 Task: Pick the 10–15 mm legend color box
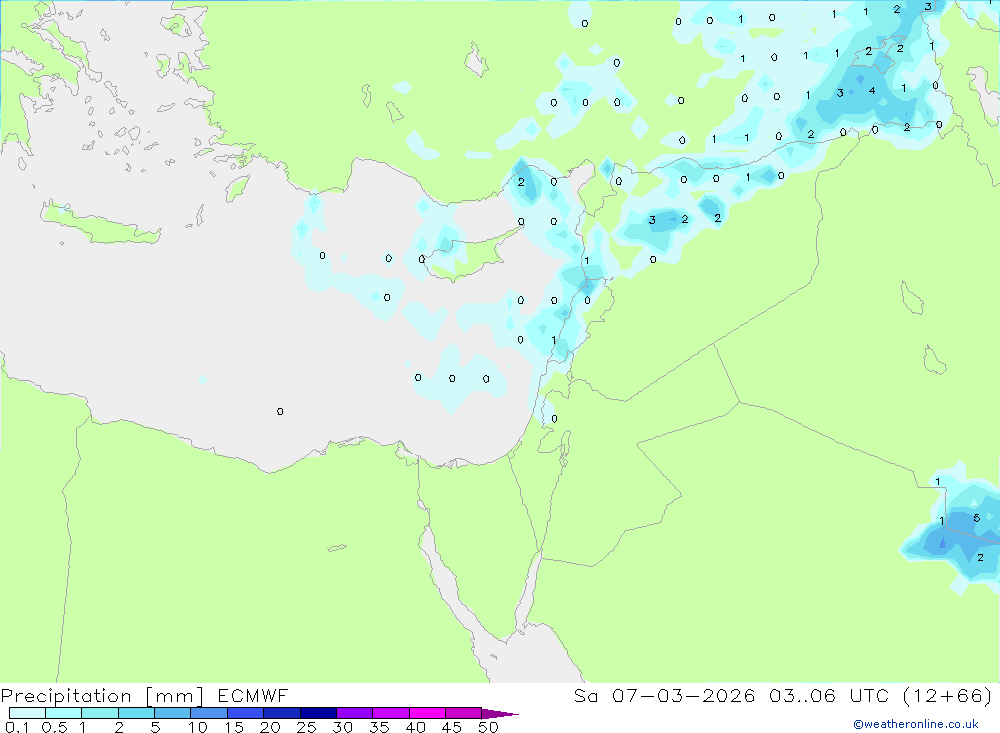[209, 713]
